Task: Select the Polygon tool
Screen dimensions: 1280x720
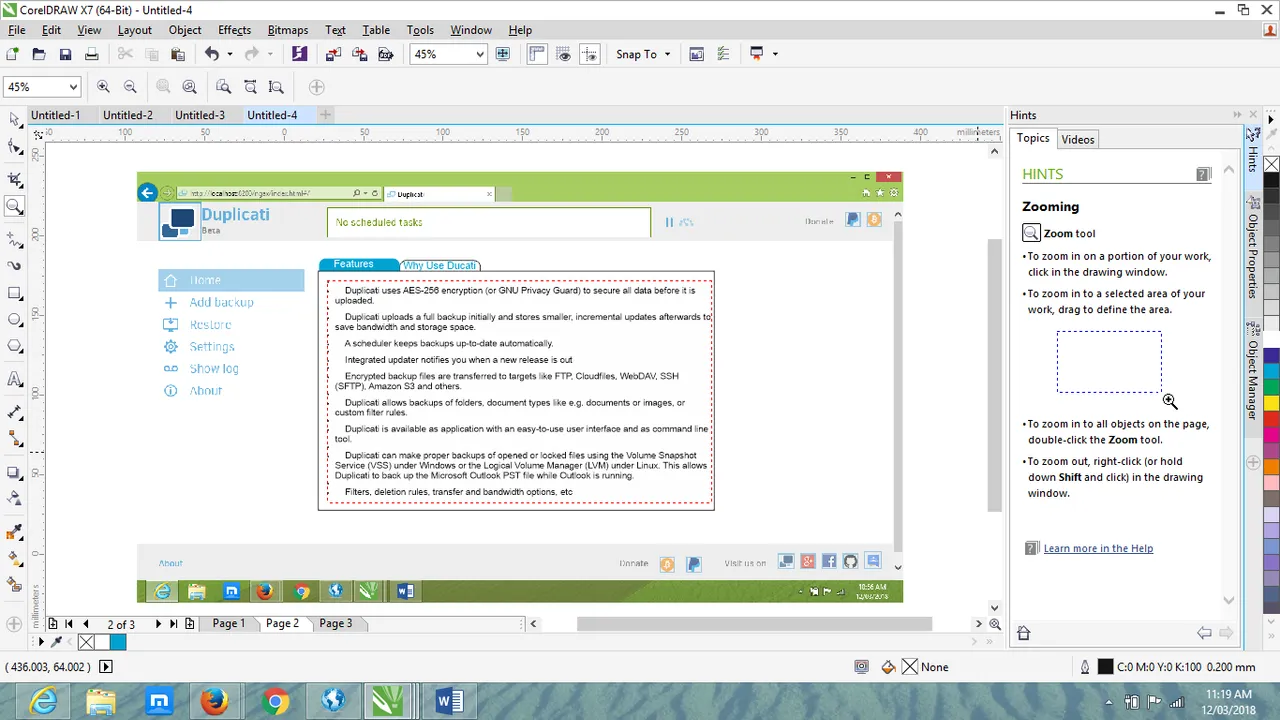Action: click(14, 347)
